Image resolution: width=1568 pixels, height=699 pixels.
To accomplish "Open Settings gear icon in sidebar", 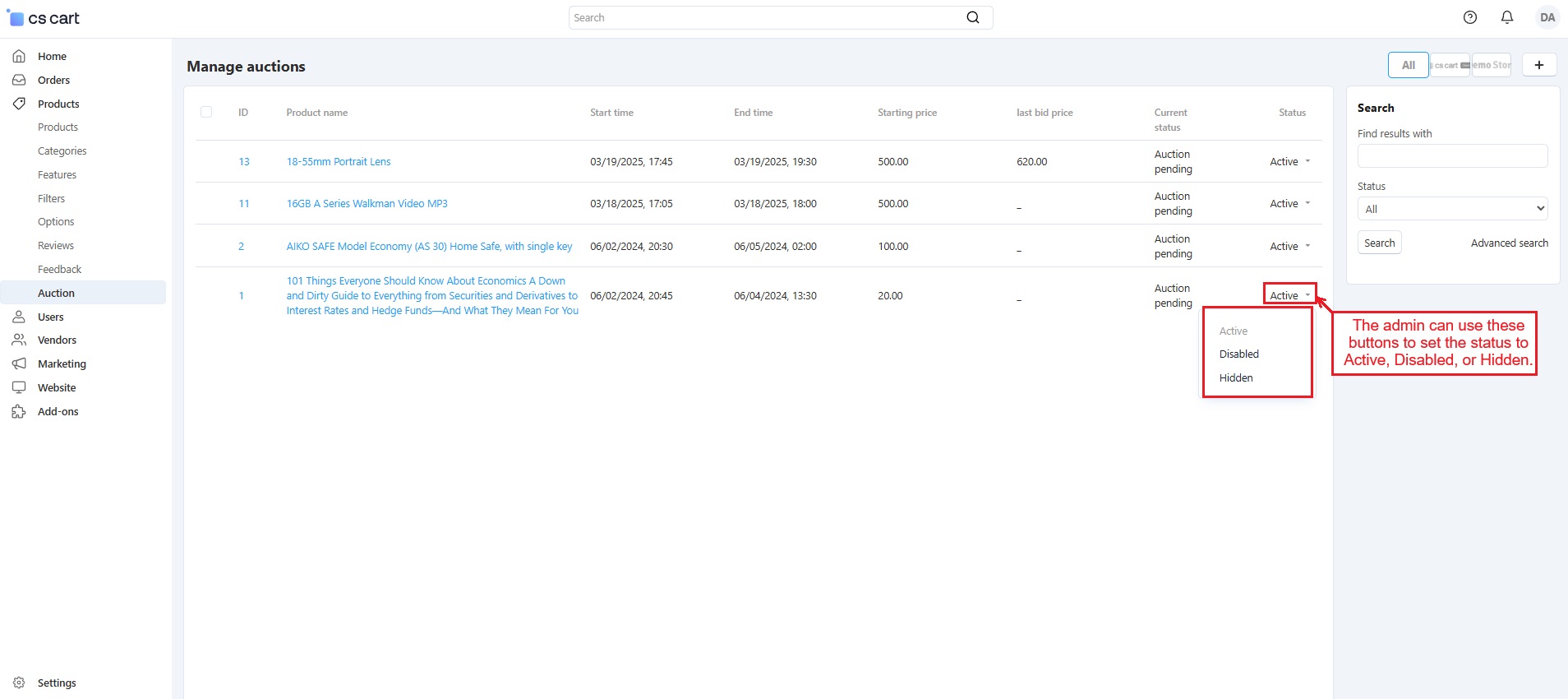I will pos(19,683).
